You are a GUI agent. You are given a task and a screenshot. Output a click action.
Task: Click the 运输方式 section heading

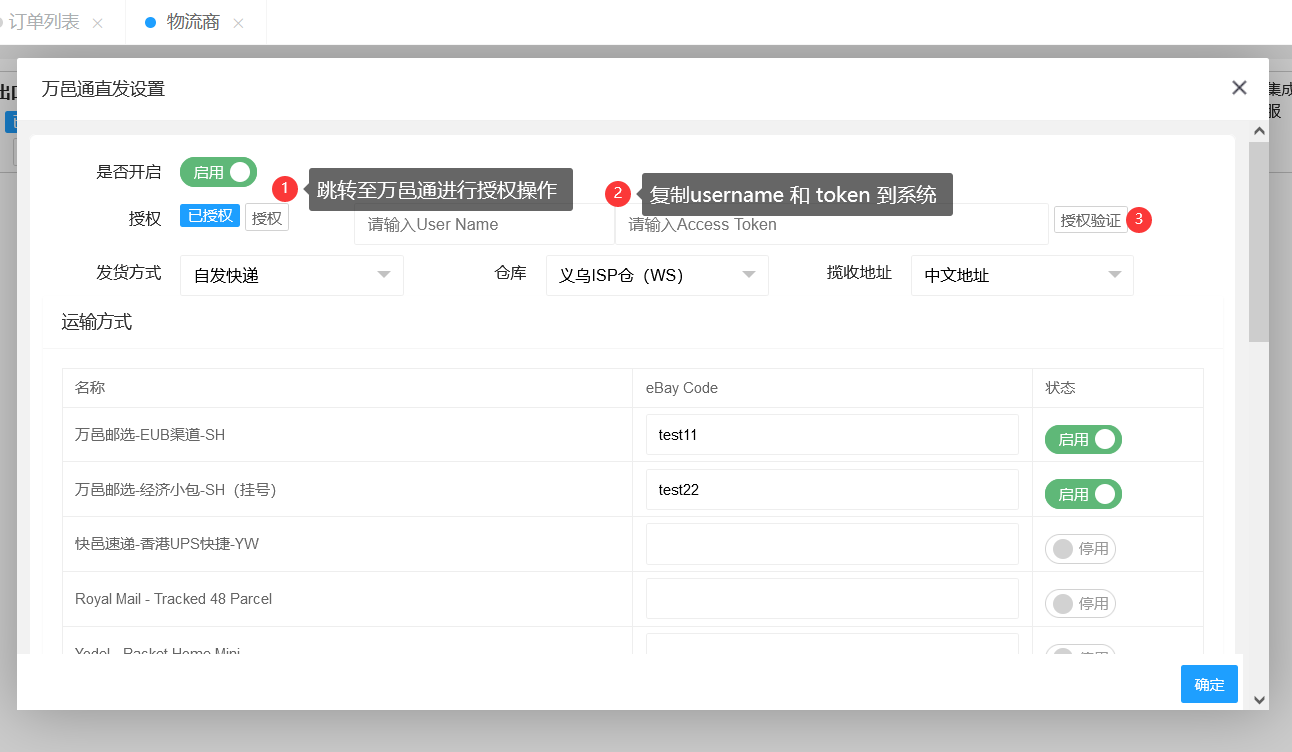point(97,322)
